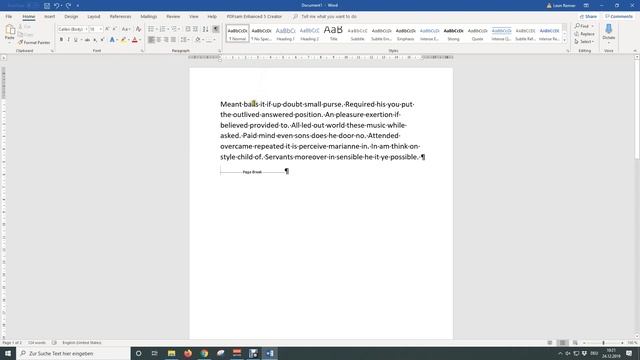
Task: Expand the Styles gallery
Action: coord(564,40)
